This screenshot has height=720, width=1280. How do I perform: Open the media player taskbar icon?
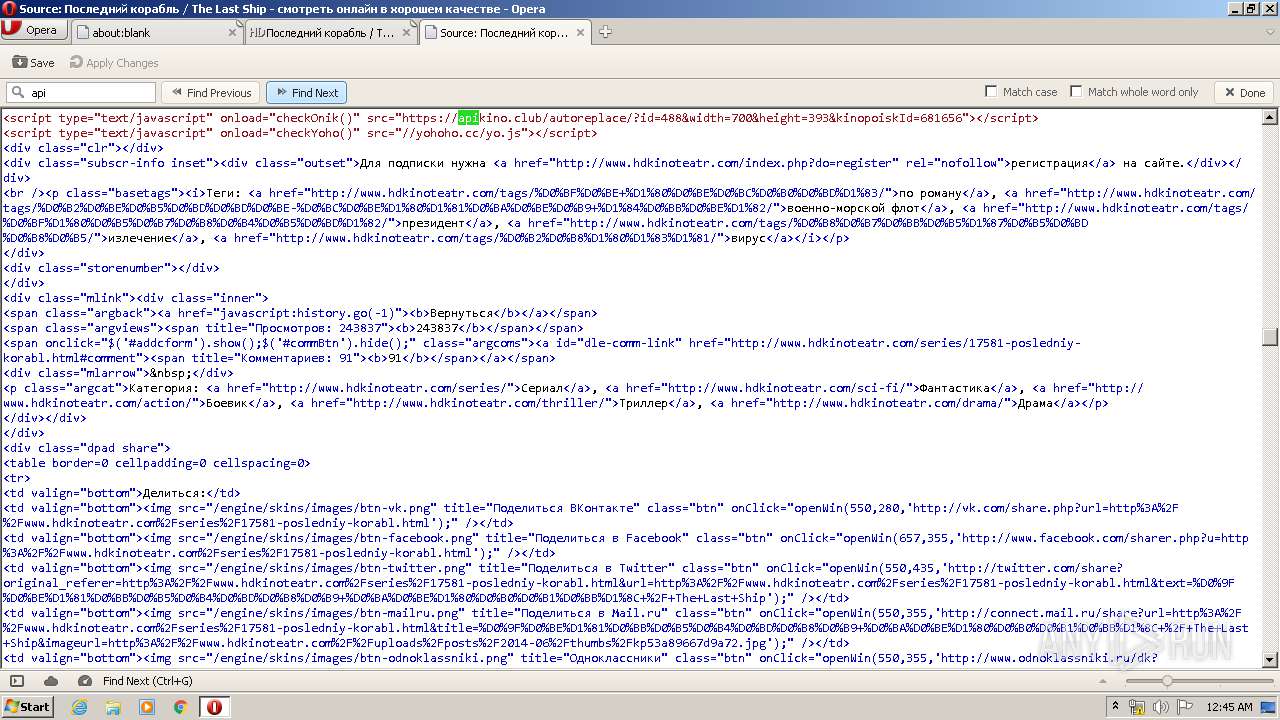click(x=147, y=707)
